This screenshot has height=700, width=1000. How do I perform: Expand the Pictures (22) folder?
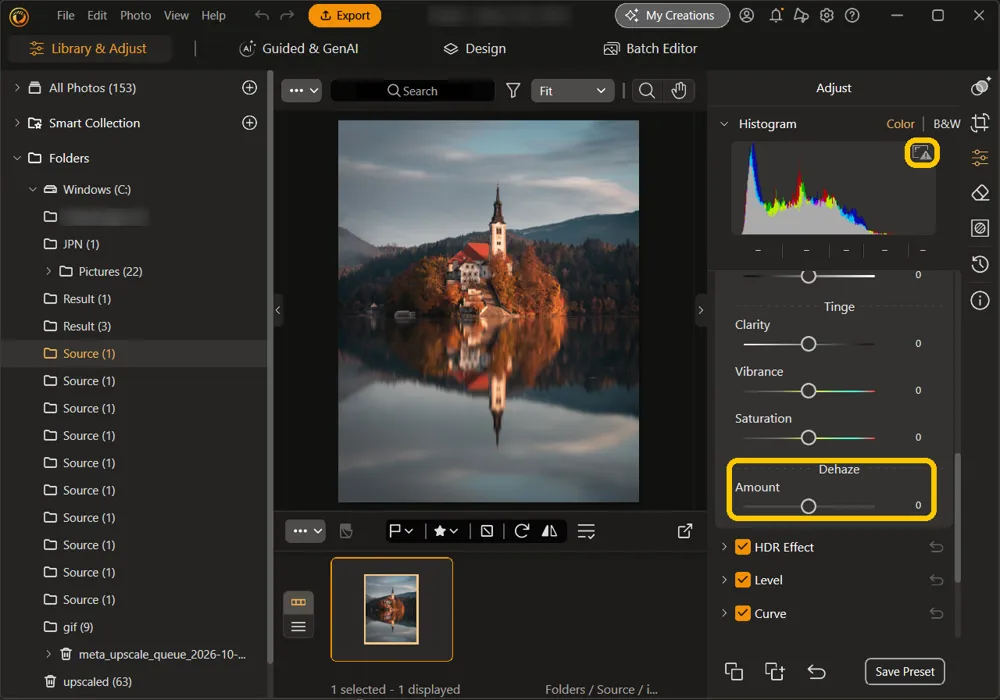[48, 272]
